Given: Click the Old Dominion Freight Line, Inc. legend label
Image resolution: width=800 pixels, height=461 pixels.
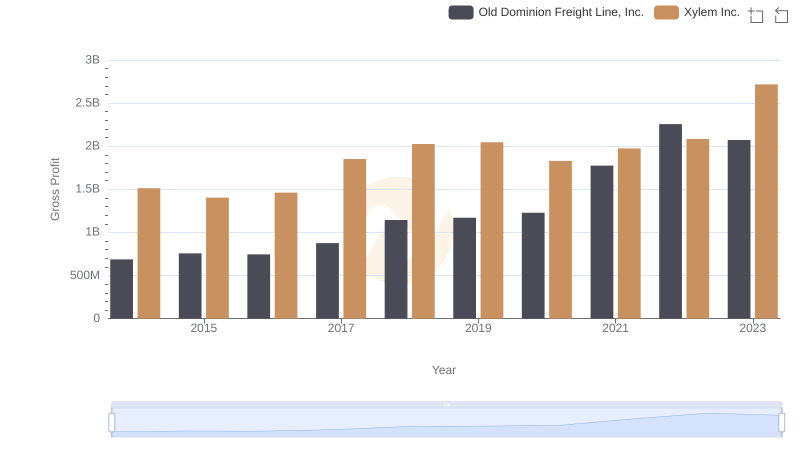Looking at the screenshot, I should click(561, 13).
